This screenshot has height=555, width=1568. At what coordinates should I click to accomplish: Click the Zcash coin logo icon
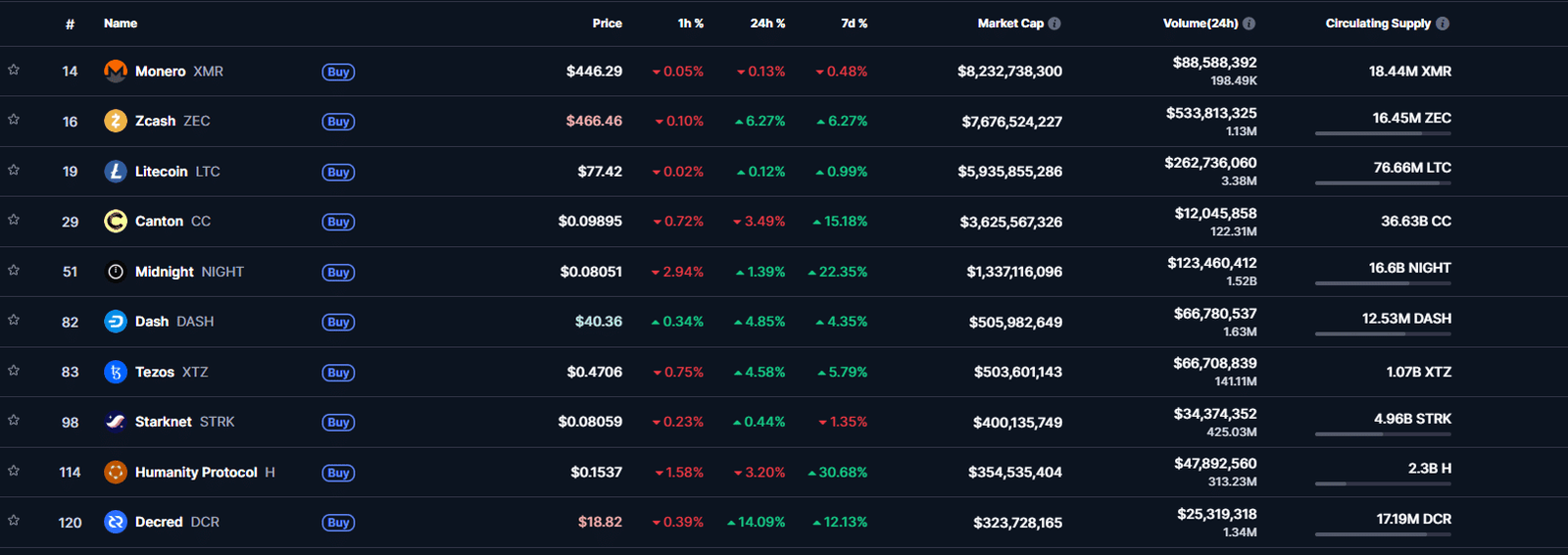pyautogui.click(x=116, y=121)
